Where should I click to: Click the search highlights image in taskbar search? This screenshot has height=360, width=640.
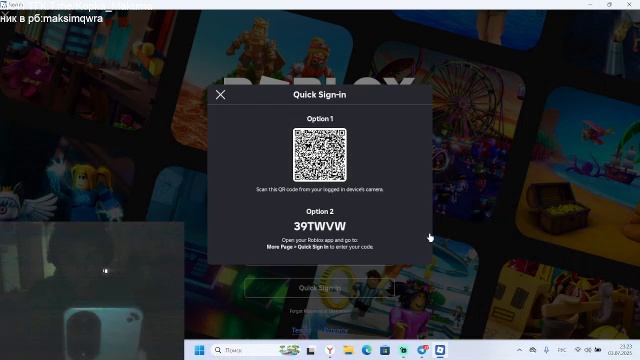coord(289,350)
